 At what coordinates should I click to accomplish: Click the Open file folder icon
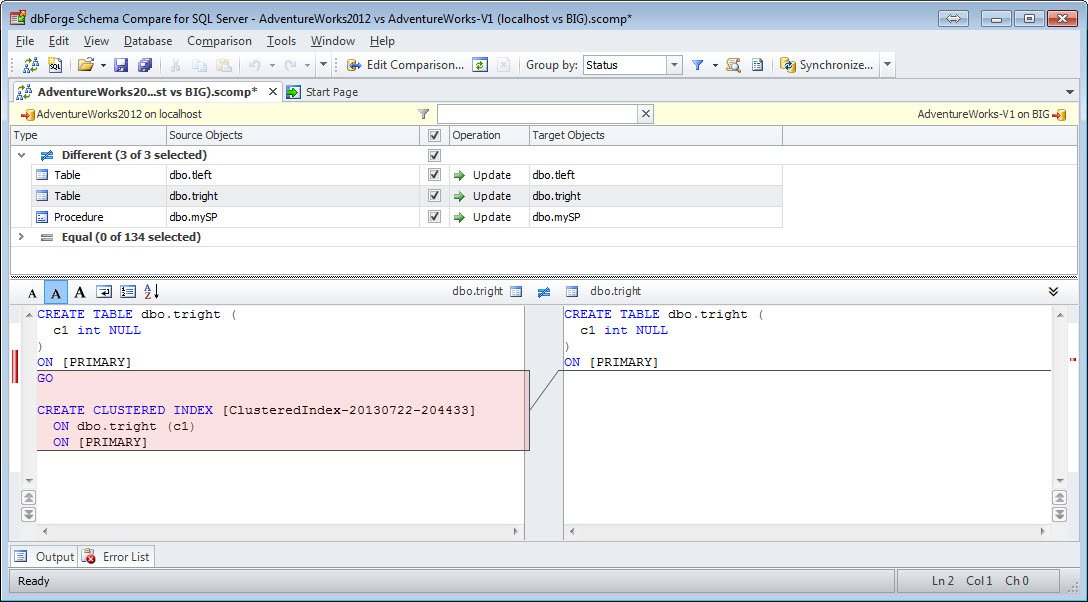(85, 65)
